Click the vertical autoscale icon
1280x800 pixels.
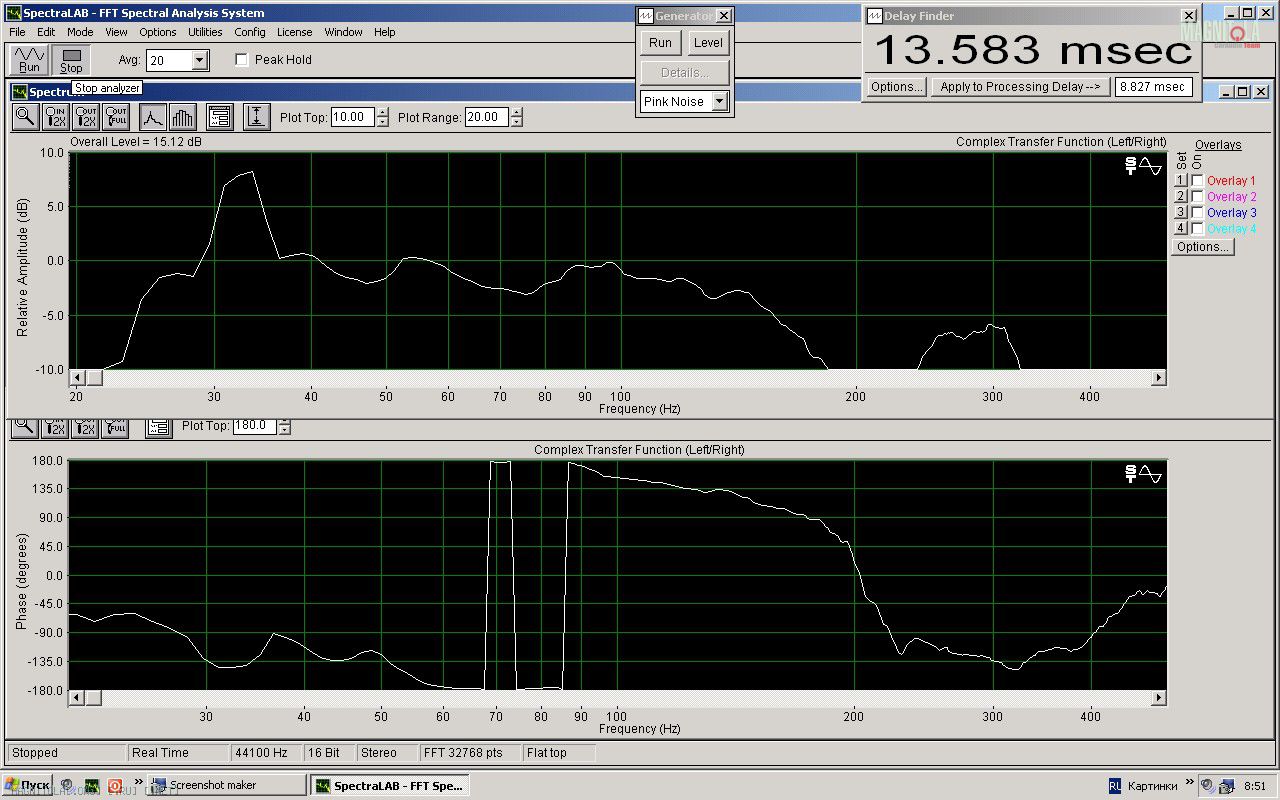coord(257,117)
